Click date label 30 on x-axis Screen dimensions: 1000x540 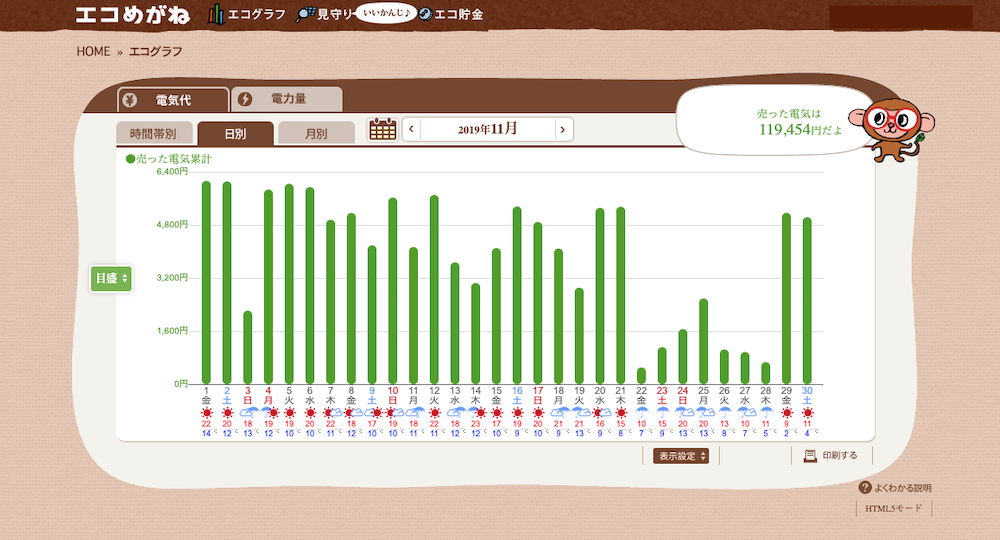(x=807, y=390)
